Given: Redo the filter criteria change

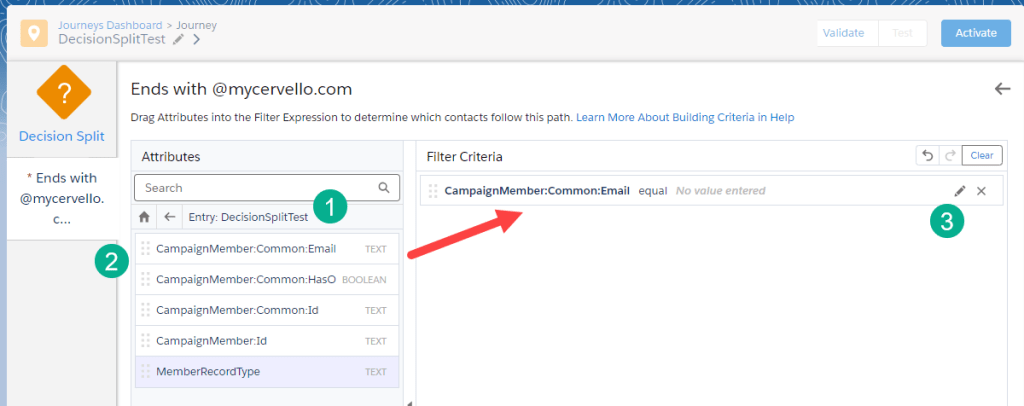Looking at the screenshot, I should coord(950,156).
